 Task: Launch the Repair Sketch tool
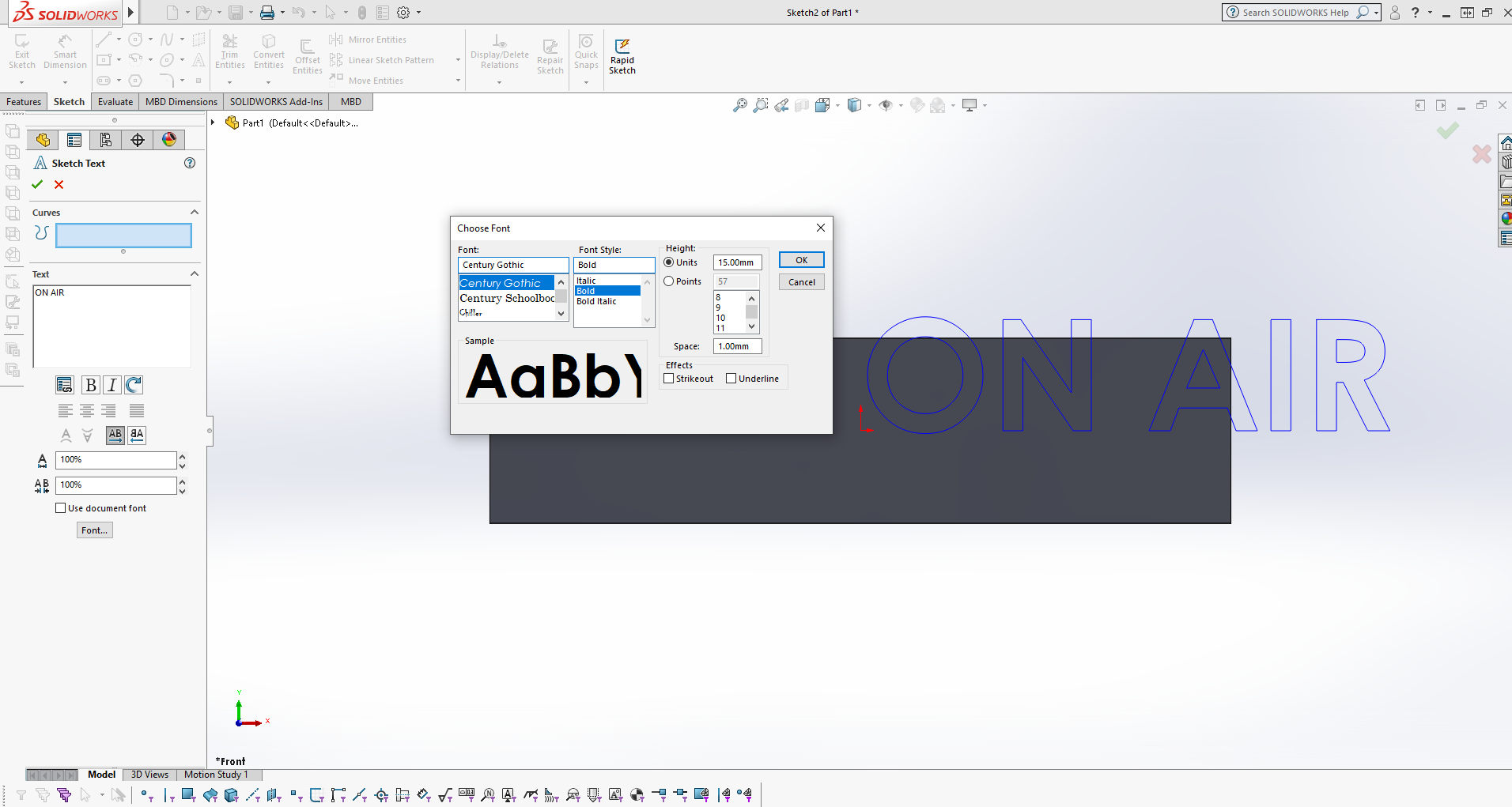[550, 54]
